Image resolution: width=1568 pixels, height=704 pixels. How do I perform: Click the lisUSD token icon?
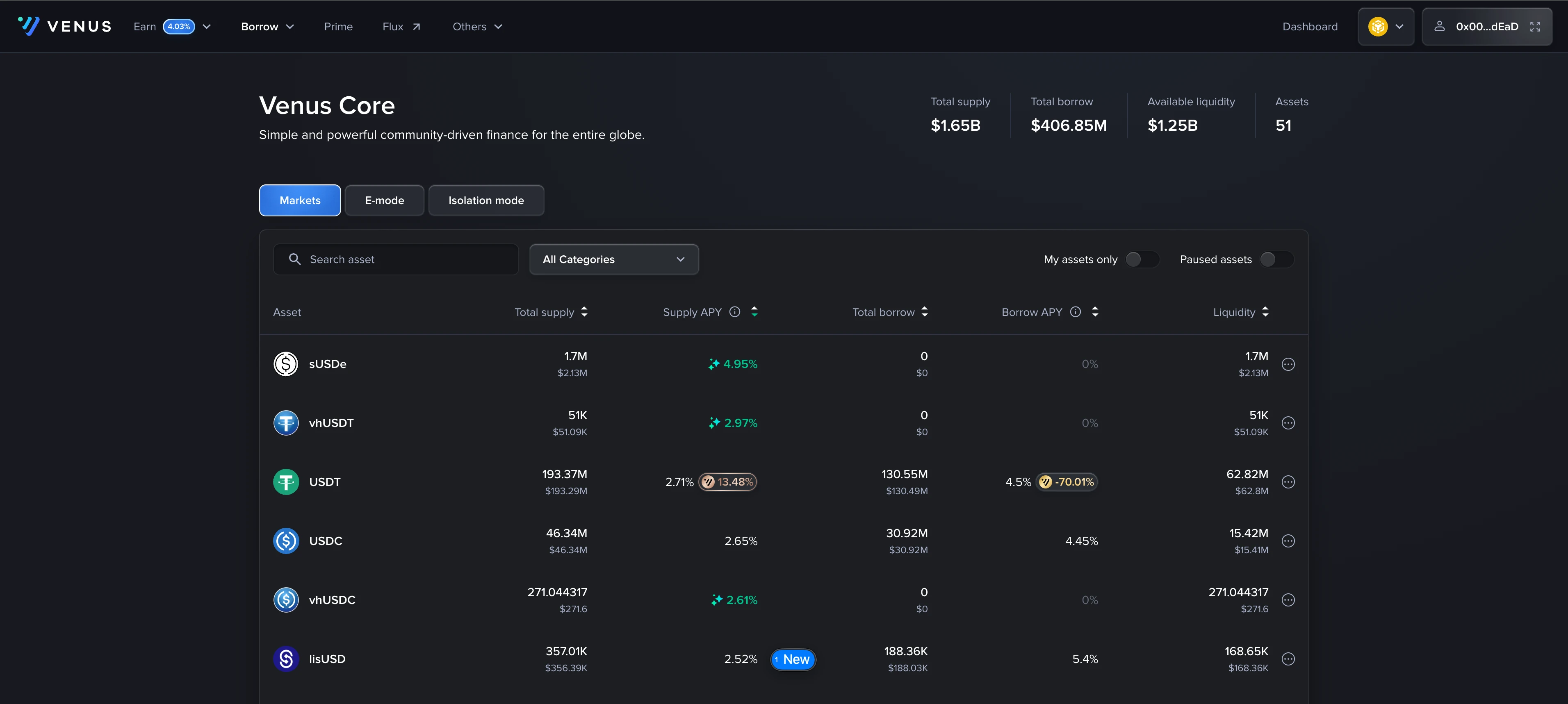tap(285, 659)
